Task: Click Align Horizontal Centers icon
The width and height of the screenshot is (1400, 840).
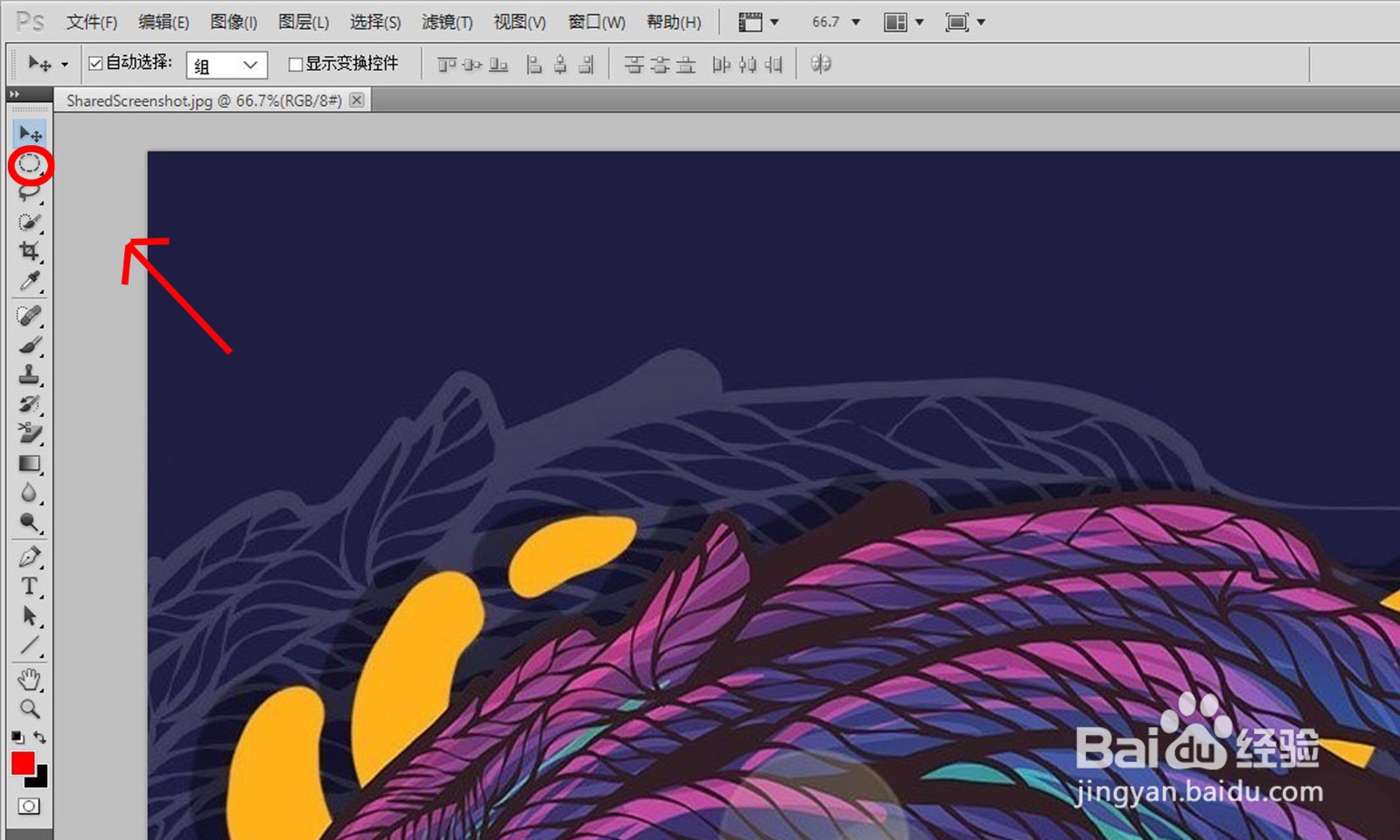Action: coord(560,65)
